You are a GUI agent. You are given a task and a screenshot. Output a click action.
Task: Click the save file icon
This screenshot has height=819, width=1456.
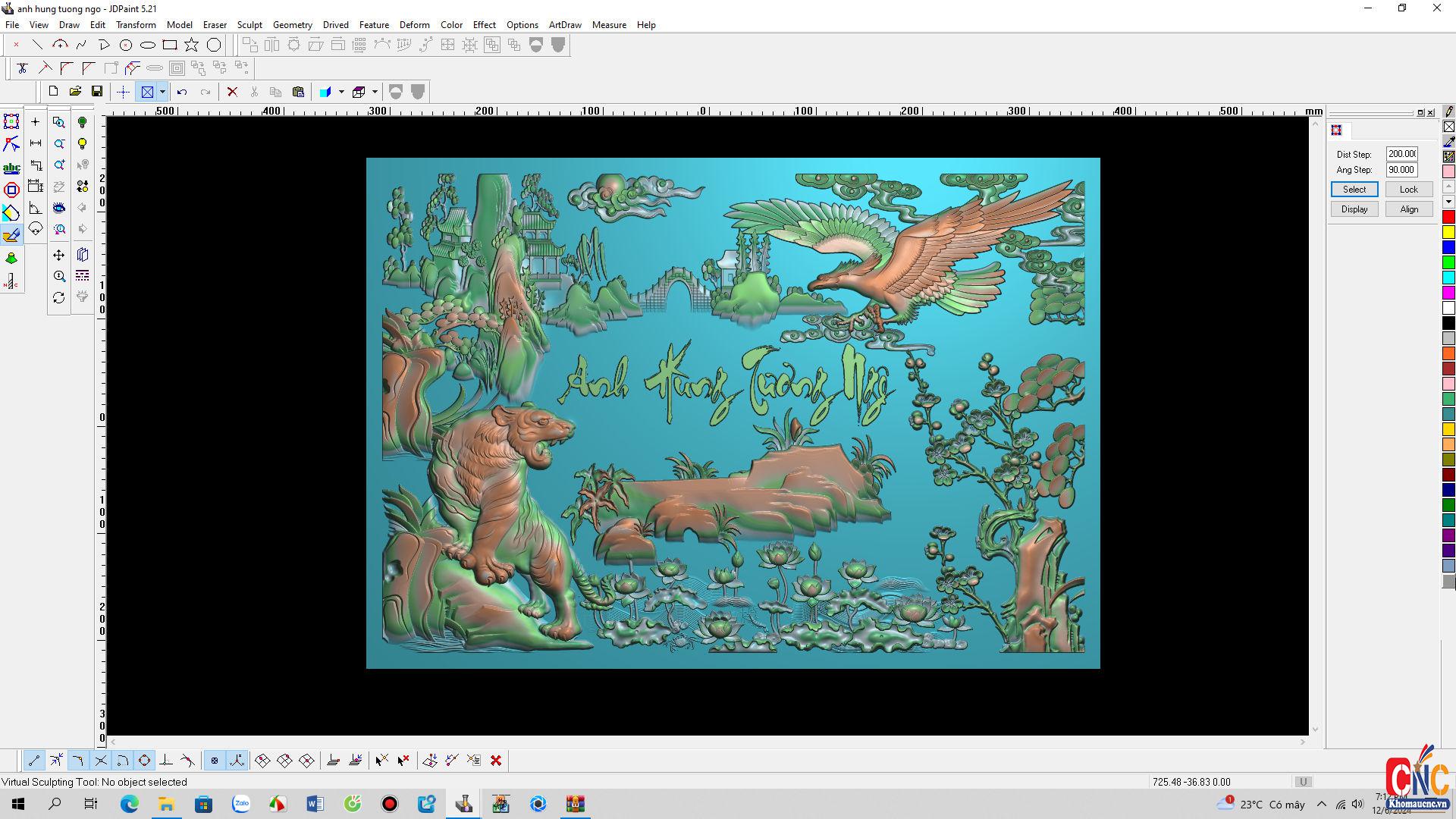point(97,92)
